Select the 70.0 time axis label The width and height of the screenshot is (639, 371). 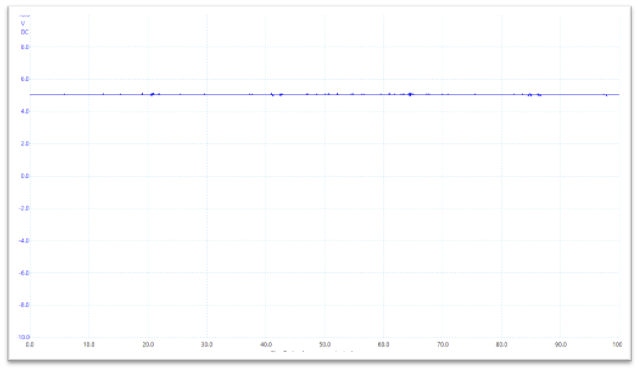point(443,344)
